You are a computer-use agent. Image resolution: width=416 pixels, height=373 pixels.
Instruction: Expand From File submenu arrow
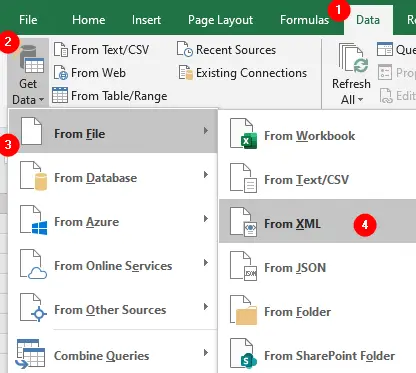206,131
